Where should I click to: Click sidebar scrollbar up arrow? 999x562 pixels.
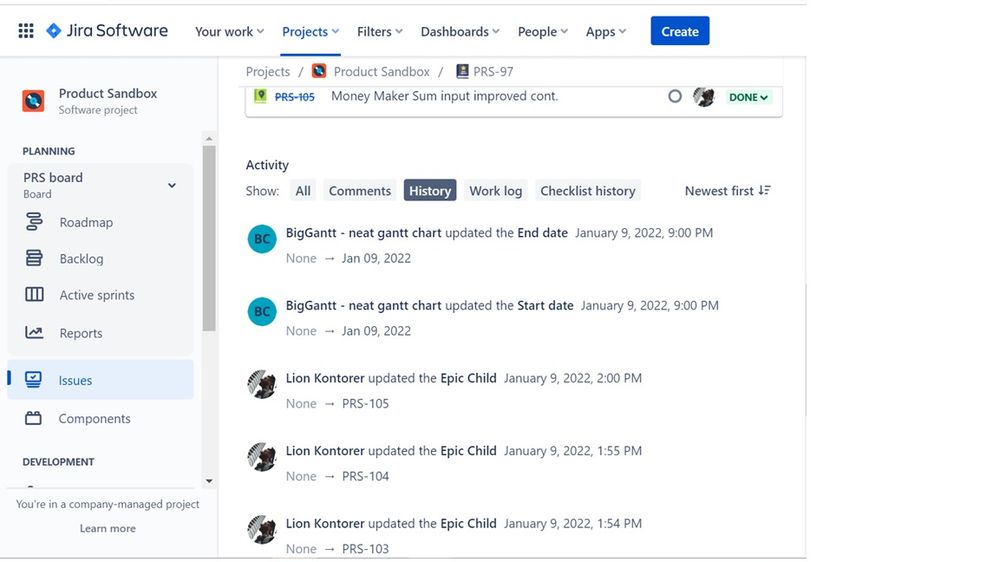[x=209, y=139]
